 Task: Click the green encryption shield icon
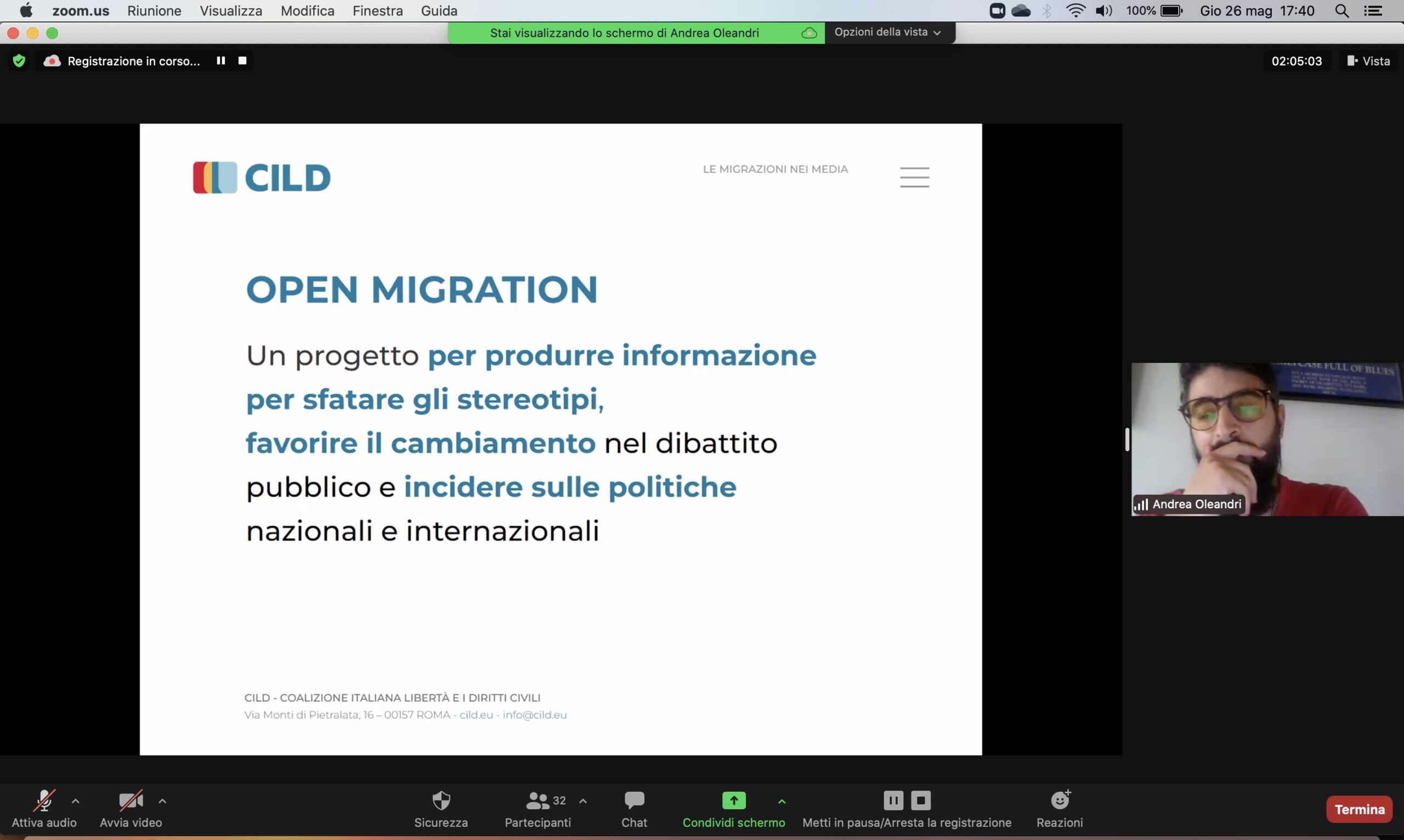[x=19, y=60]
